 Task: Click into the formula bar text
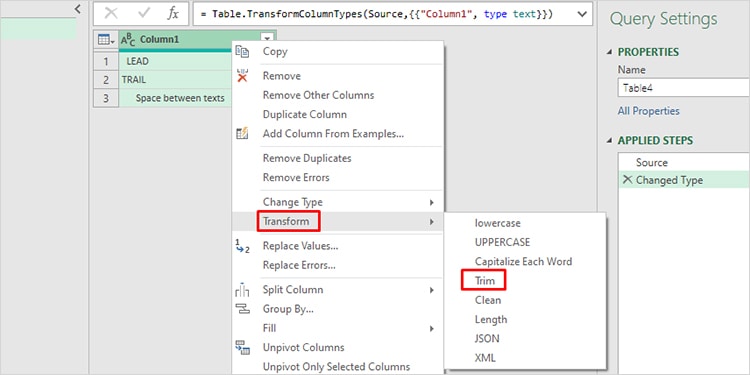pyautogui.click(x=377, y=14)
